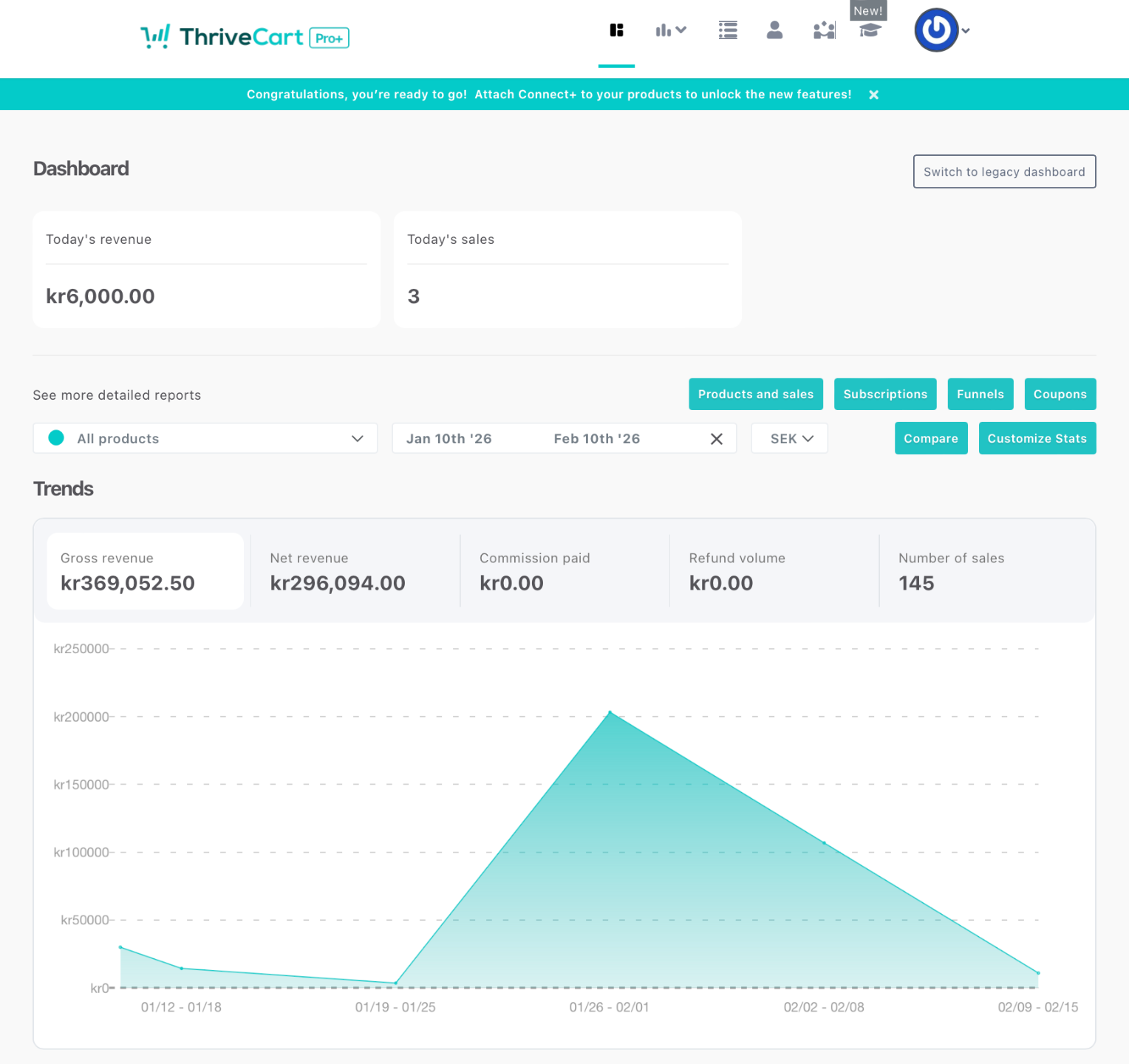The image size is (1129, 1064).
Task: Expand the account menu chevron
Action: click(966, 31)
